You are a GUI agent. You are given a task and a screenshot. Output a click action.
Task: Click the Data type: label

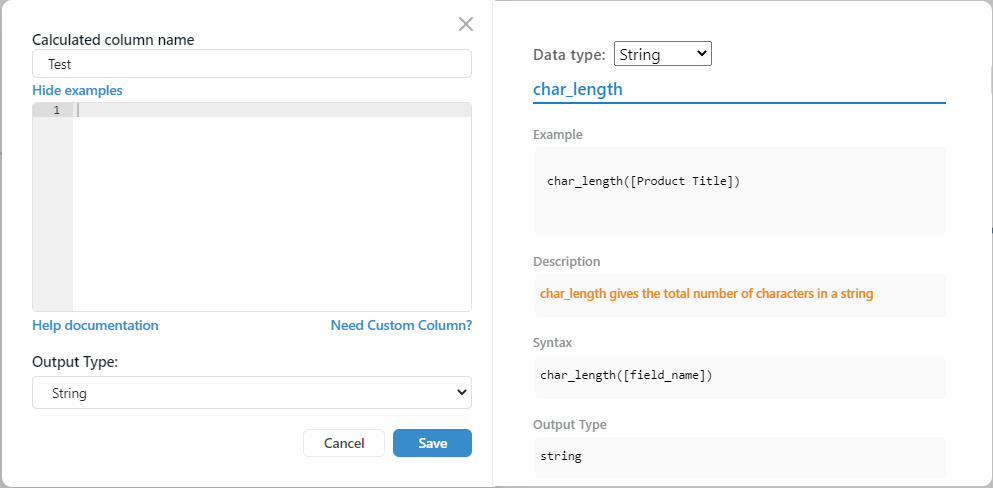point(569,54)
